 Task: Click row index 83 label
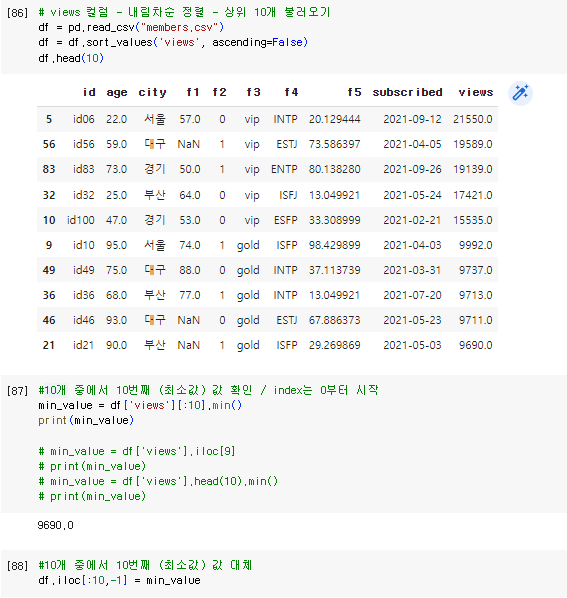pyautogui.click(x=49, y=169)
